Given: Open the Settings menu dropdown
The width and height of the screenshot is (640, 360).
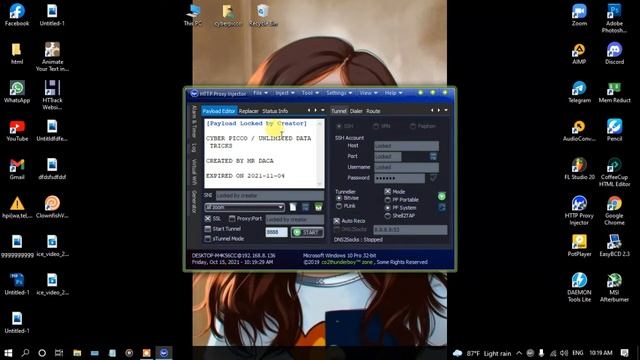Looking at the screenshot, I should (x=339, y=93).
